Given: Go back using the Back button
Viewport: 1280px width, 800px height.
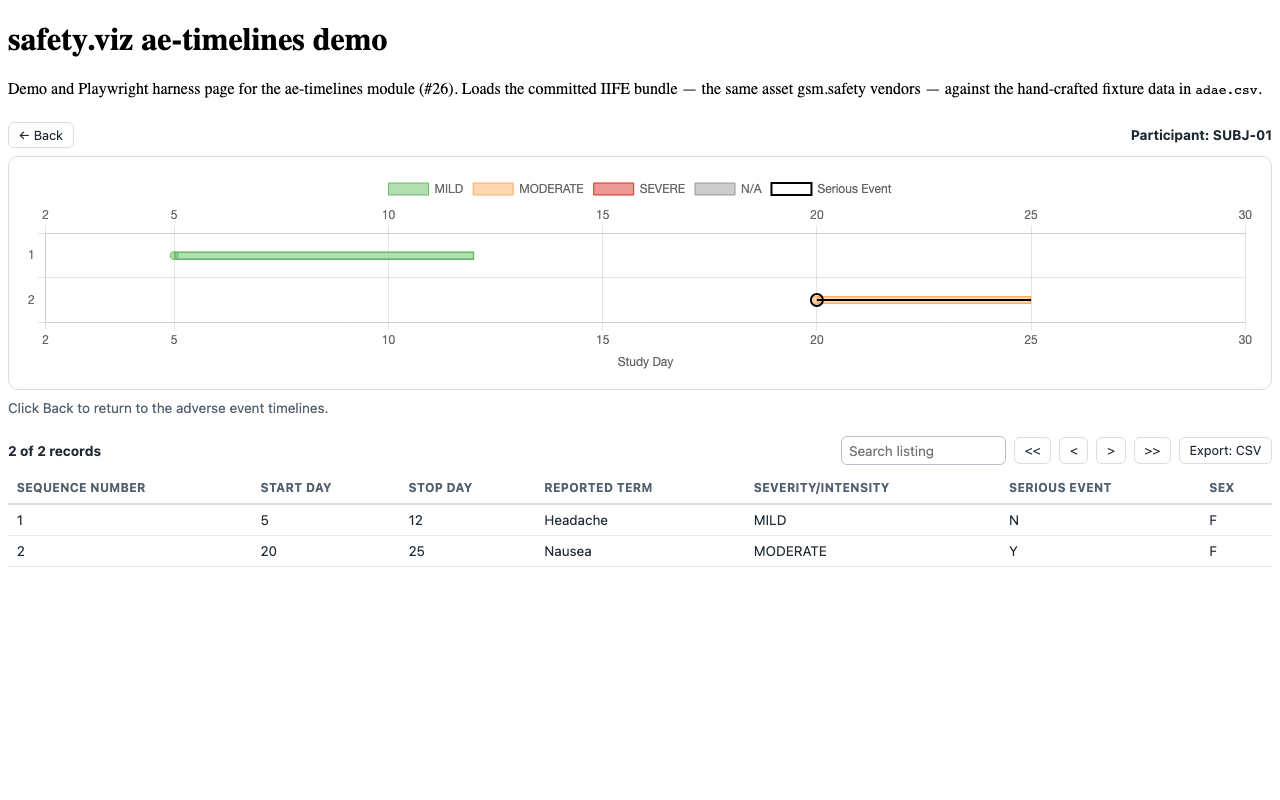Looking at the screenshot, I should pyautogui.click(x=41, y=135).
